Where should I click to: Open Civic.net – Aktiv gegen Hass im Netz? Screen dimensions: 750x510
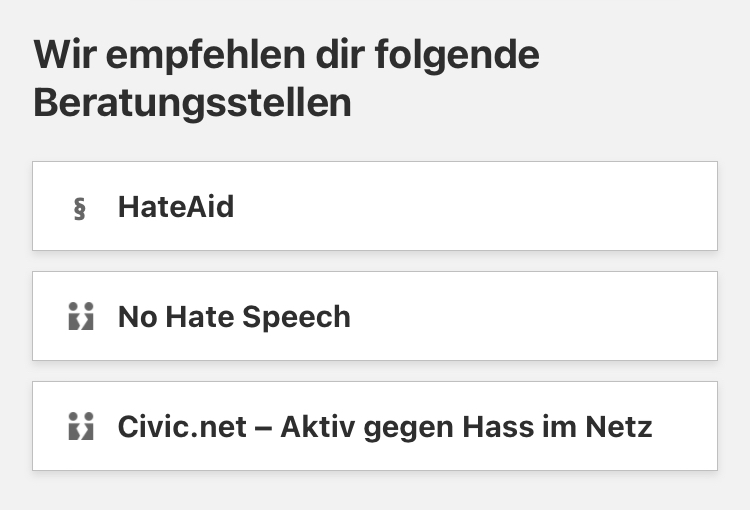tap(385, 427)
